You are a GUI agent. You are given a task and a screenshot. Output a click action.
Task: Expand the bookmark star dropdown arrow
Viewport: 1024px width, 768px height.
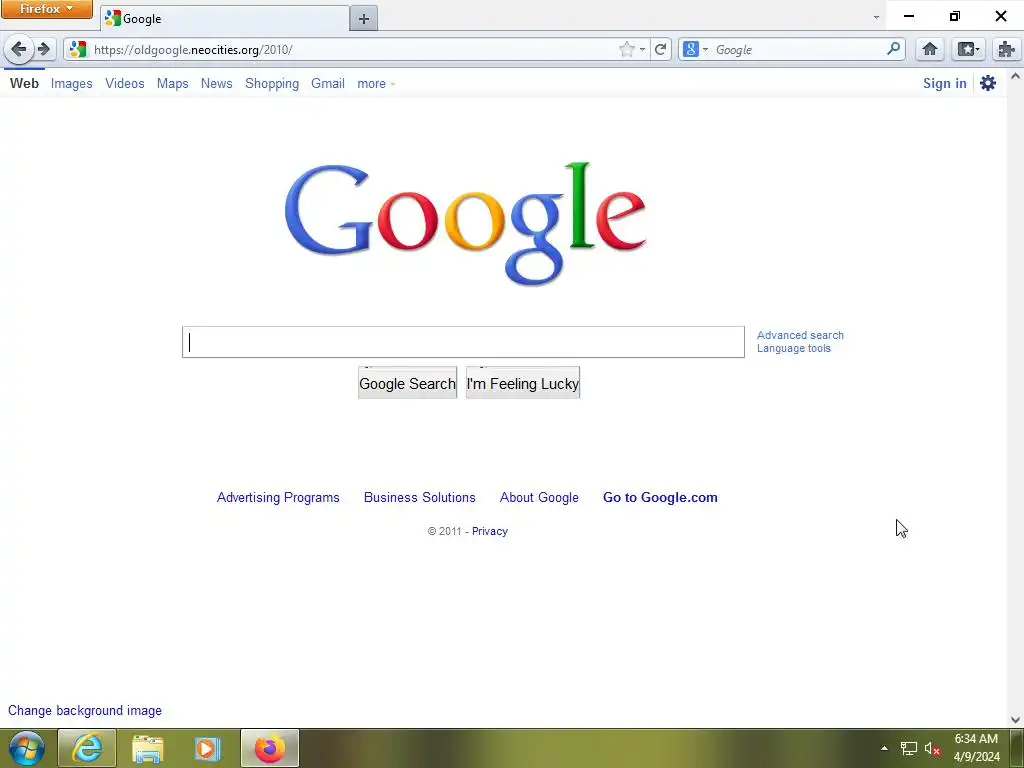pyautogui.click(x=643, y=50)
